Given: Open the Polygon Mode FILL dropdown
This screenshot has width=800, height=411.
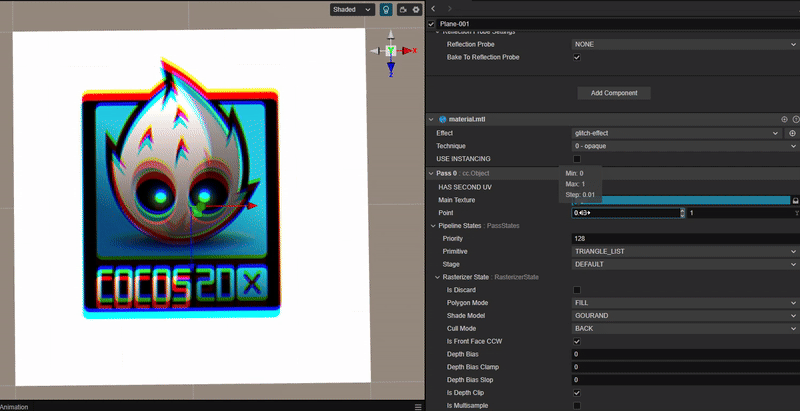Looking at the screenshot, I should [685, 302].
